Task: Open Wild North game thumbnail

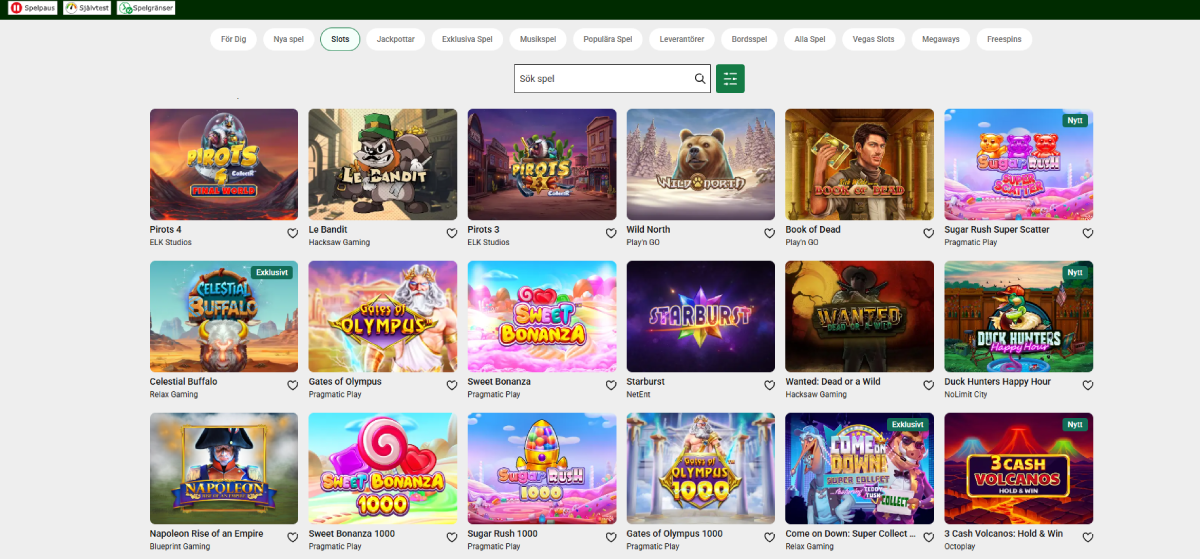Action: 701,164
